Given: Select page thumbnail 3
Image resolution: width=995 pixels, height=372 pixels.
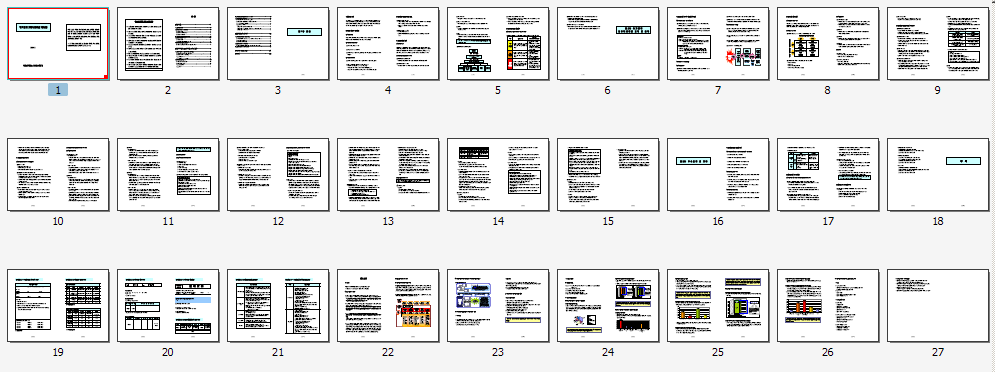Looking at the screenshot, I should click(x=278, y=44).
